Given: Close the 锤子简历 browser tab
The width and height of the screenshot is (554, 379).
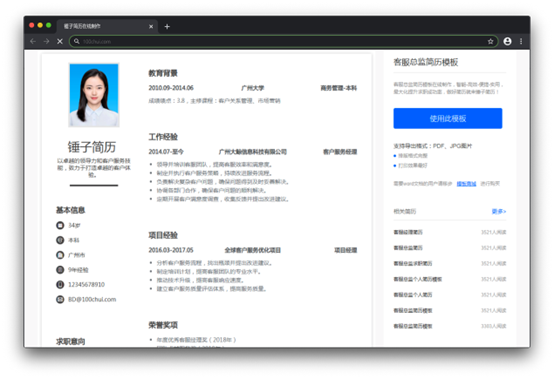Looking at the screenshot, I should click(x=151, y=26).
